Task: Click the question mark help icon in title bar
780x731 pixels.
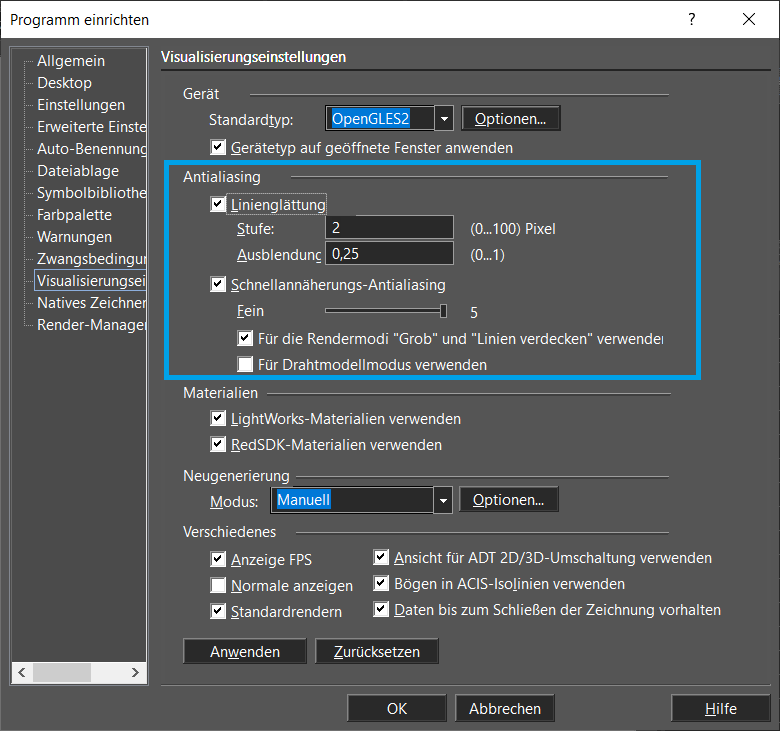Action: (x=691, y=19)
